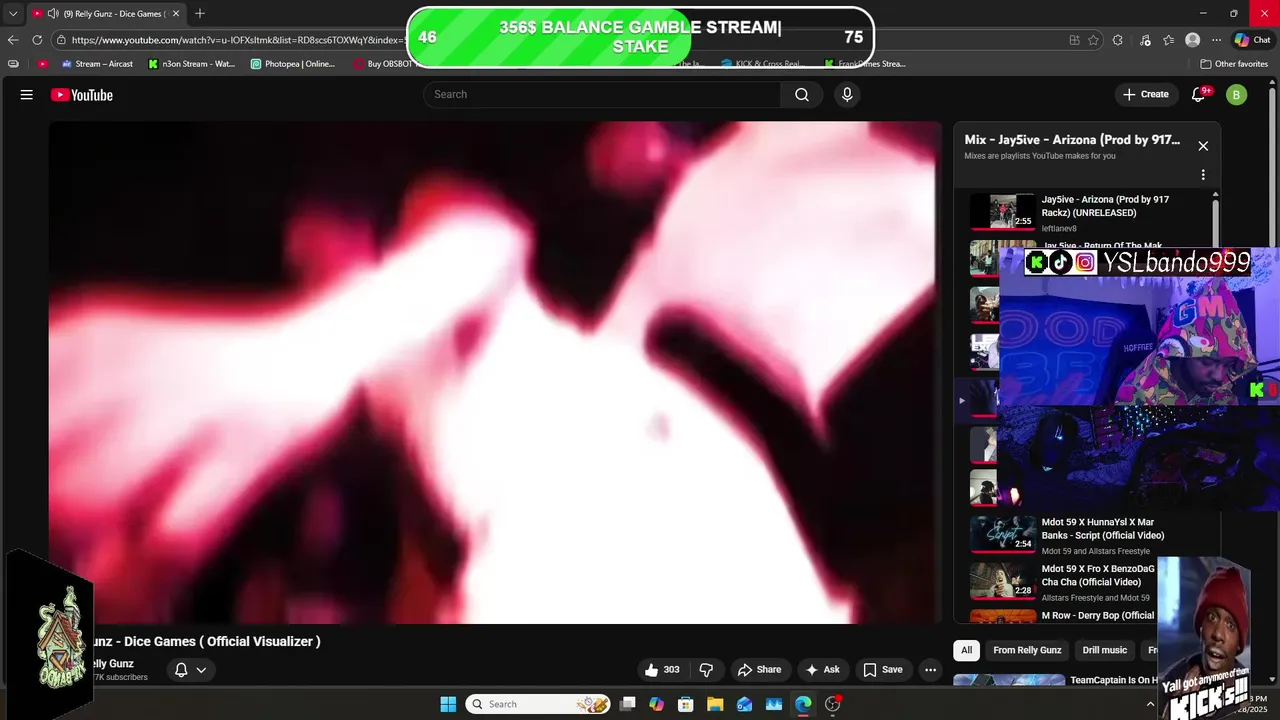Click the Create button
The width and height of the screenshot is (1280, 720).
click(x=1146, y=95)
